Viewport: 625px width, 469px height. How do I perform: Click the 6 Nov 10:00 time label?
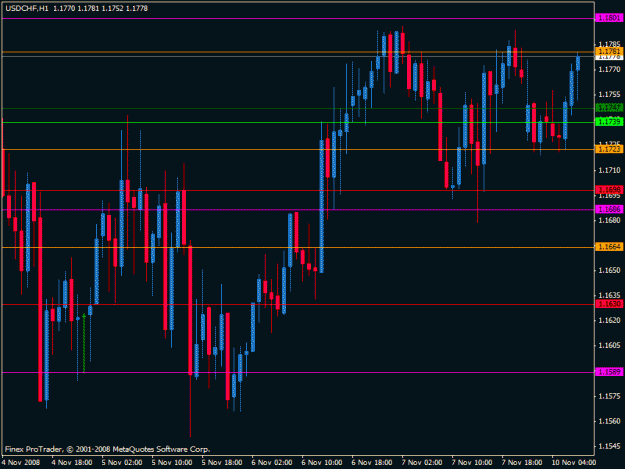(322, 463)
